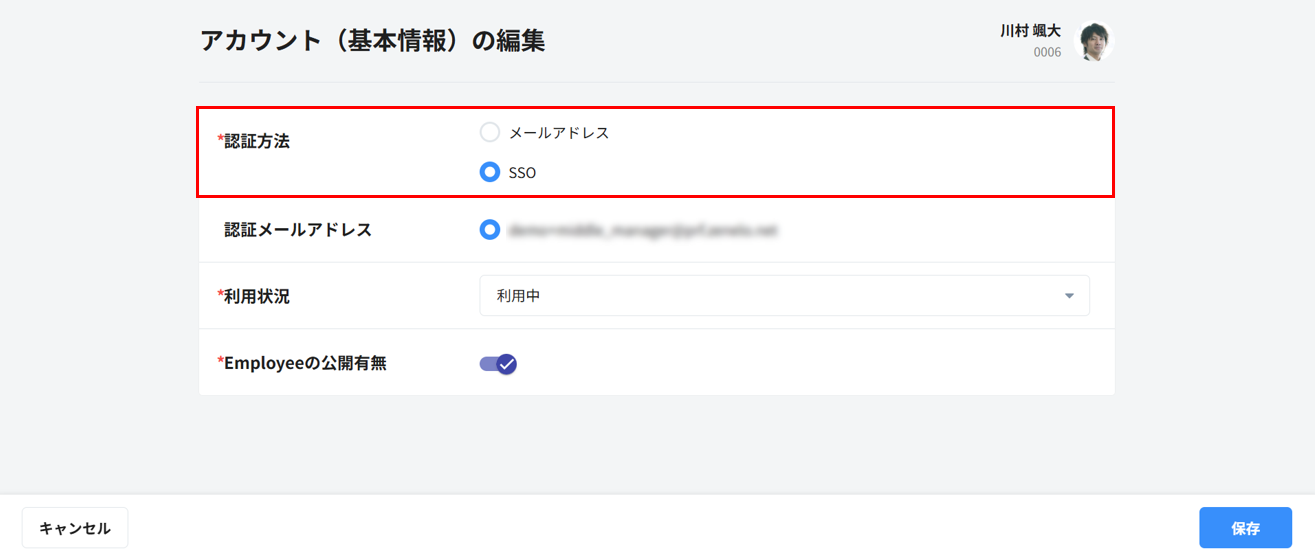Viewport: 1315px width, 558px height.
Task: Click the red asterisk beside 認証方法
Action: 220,140
